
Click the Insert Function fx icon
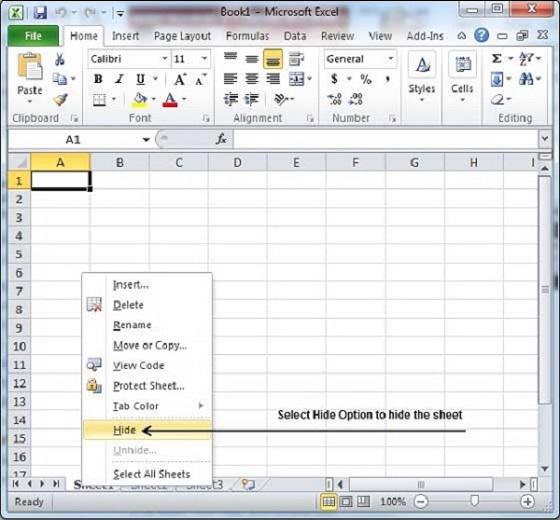[x=221, y=139]
